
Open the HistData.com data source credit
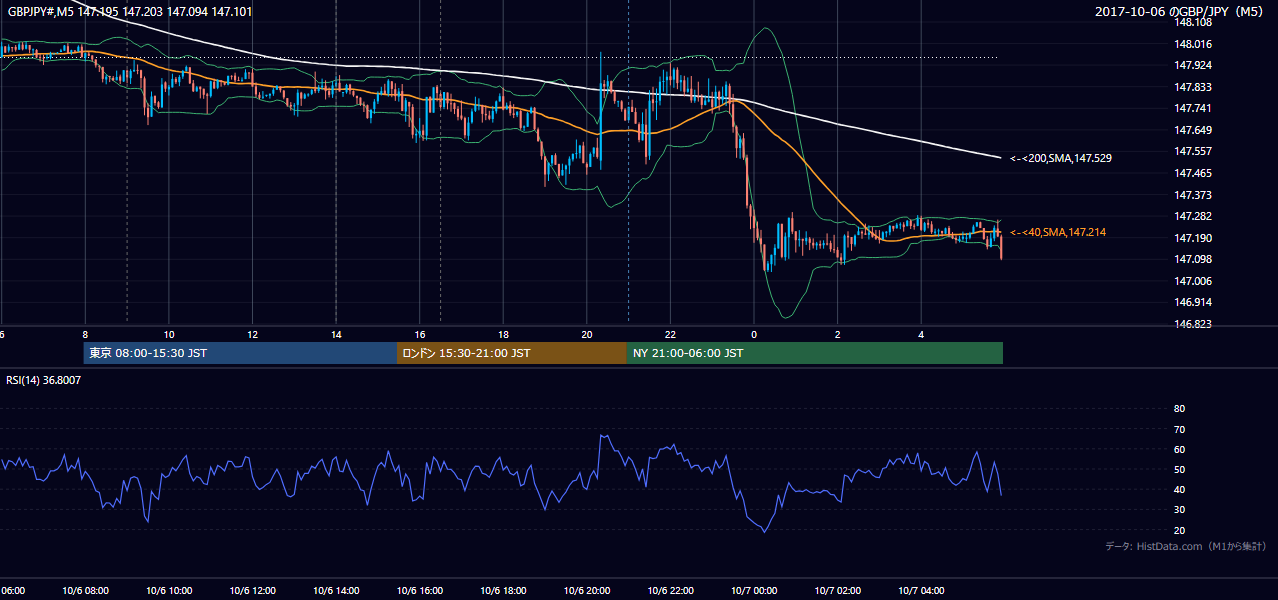pos(1186,546)
